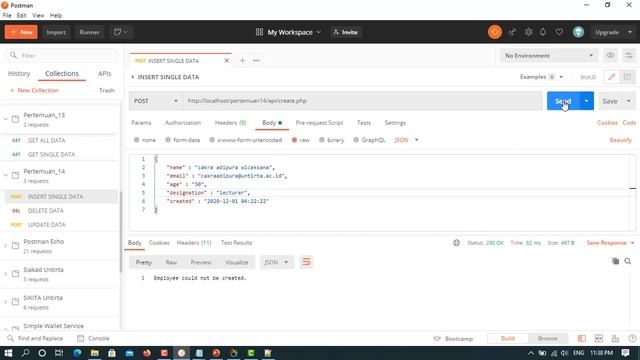Switch to Browse mode in status bar

[x=547, y=338]
